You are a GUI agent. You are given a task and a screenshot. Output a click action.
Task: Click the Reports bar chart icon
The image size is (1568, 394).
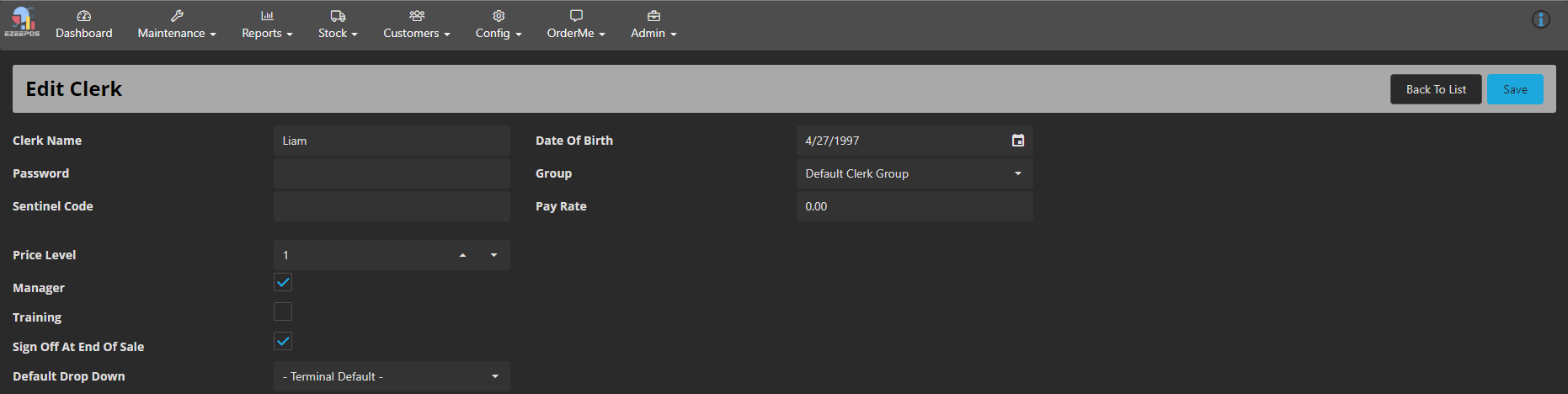(267, 16)
